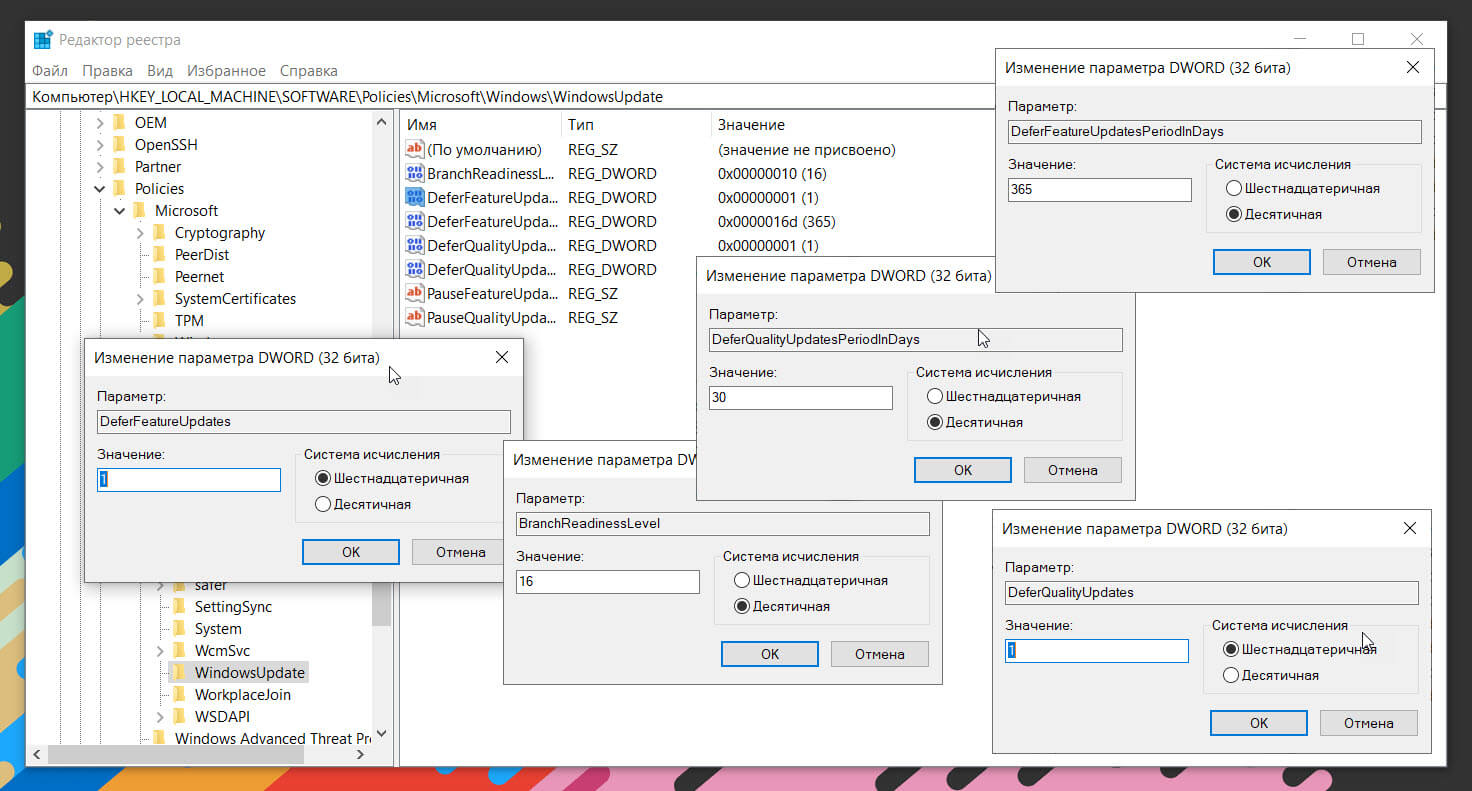
Task: Expand the Partner tree node
Action: 100,167
